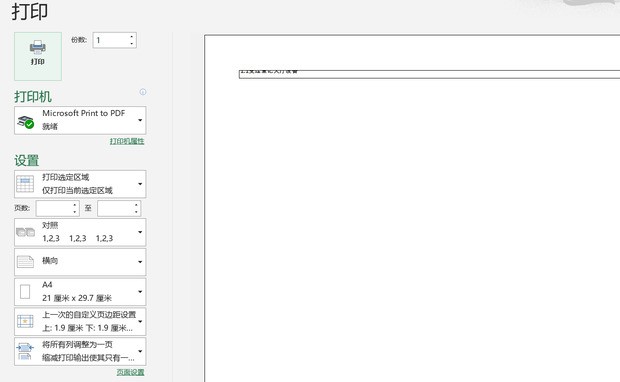This screenshot has height=382, width=620.
Task: Open the 打印机属性 link
Action: click(127, 141)
